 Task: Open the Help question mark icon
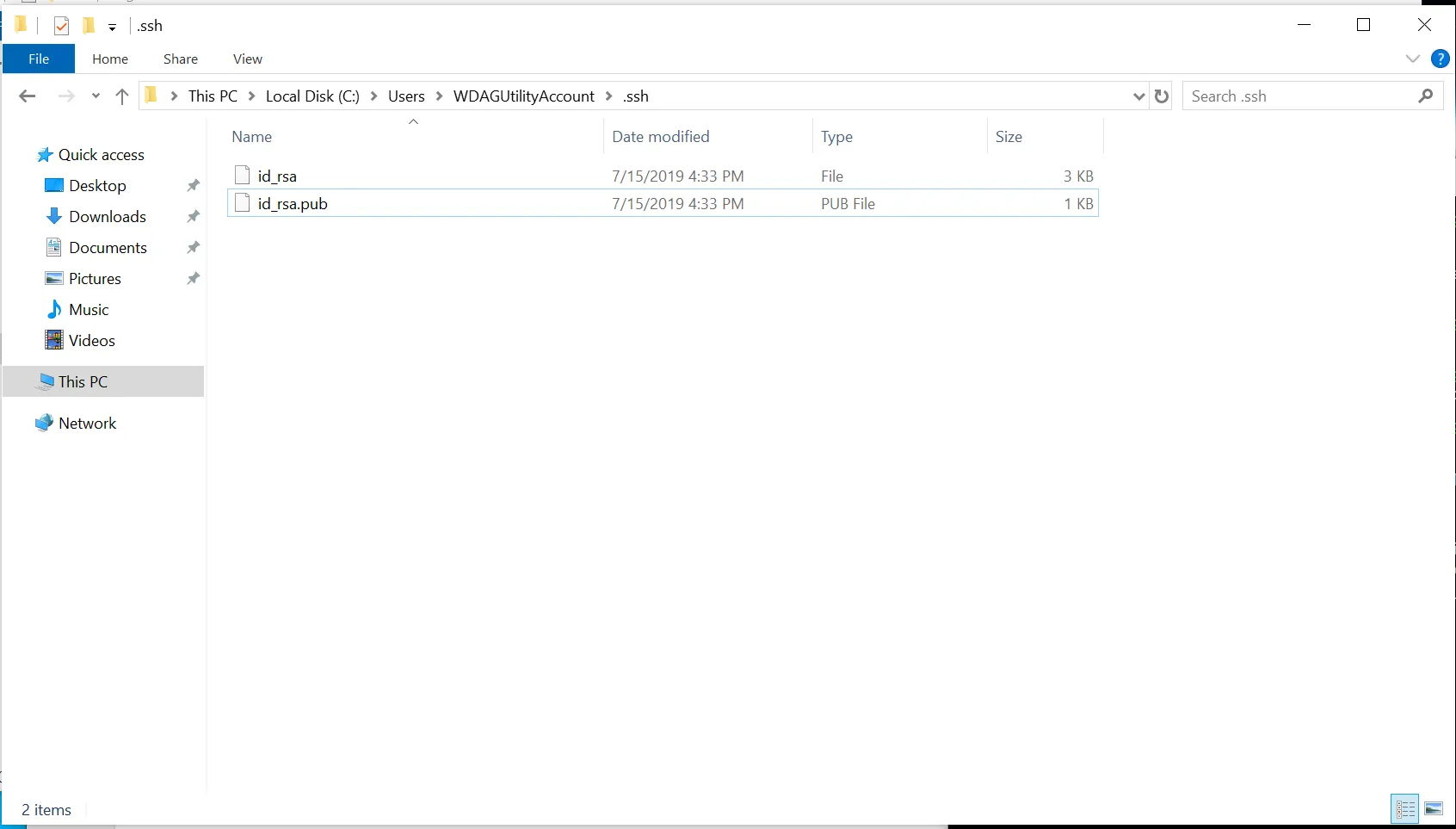[x=1440, y=59]
